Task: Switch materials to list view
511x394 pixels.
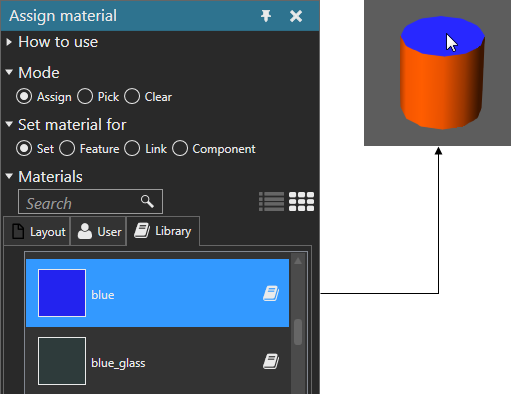Action: [x=271, y=201]
